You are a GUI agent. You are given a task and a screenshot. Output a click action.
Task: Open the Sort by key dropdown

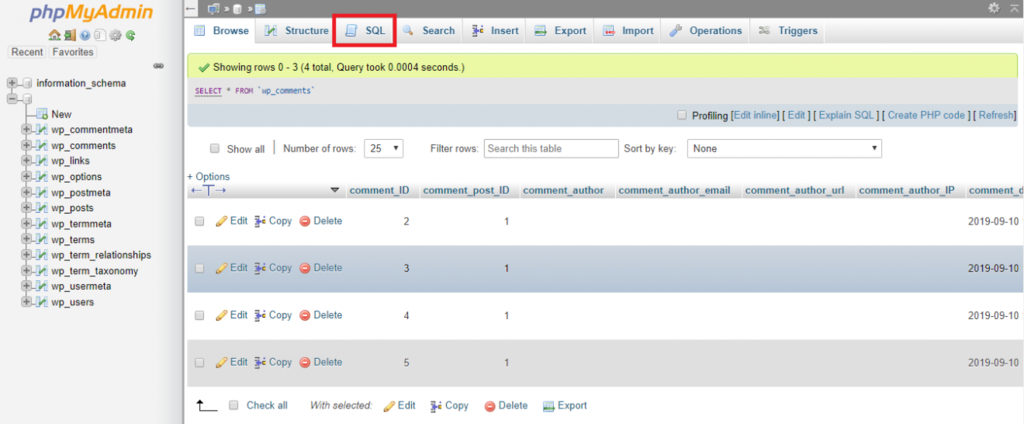[786, 148]
